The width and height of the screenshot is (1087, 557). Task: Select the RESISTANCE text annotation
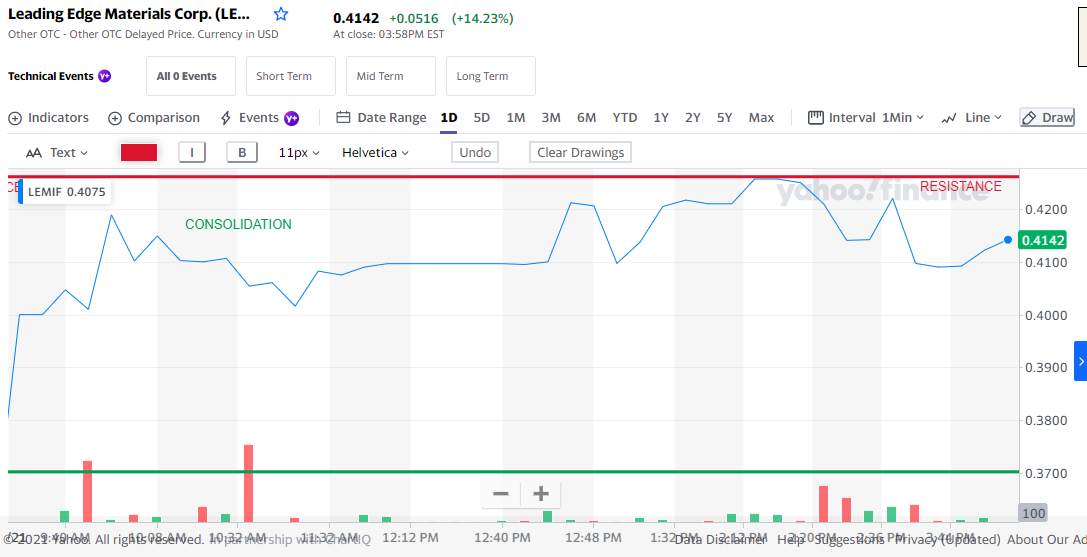point(960,186)
